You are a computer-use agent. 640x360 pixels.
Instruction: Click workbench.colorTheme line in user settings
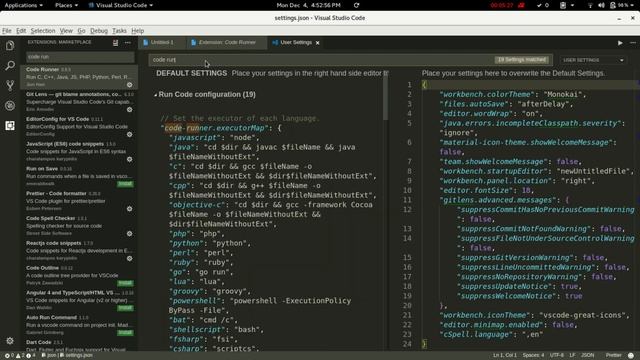tap(513, 94)
